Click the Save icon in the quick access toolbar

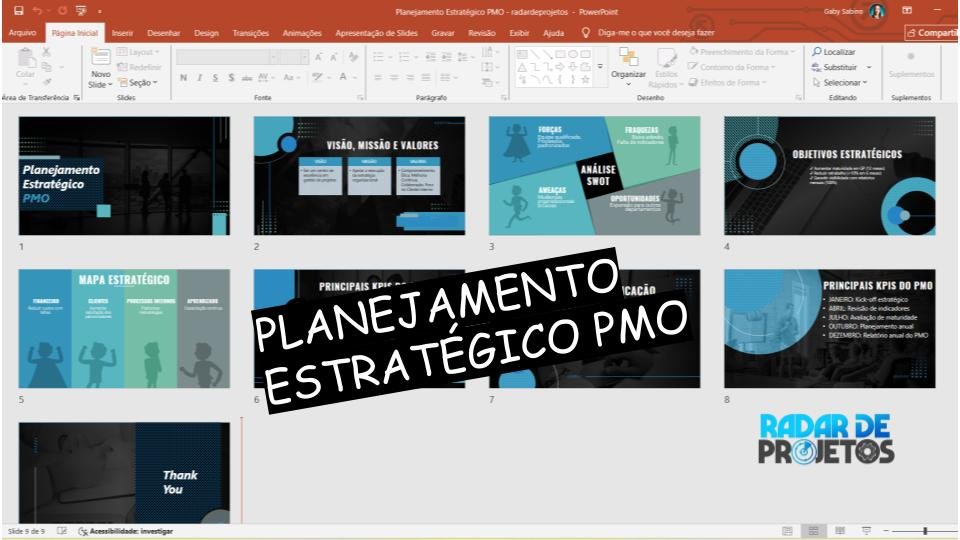[18, 11]
